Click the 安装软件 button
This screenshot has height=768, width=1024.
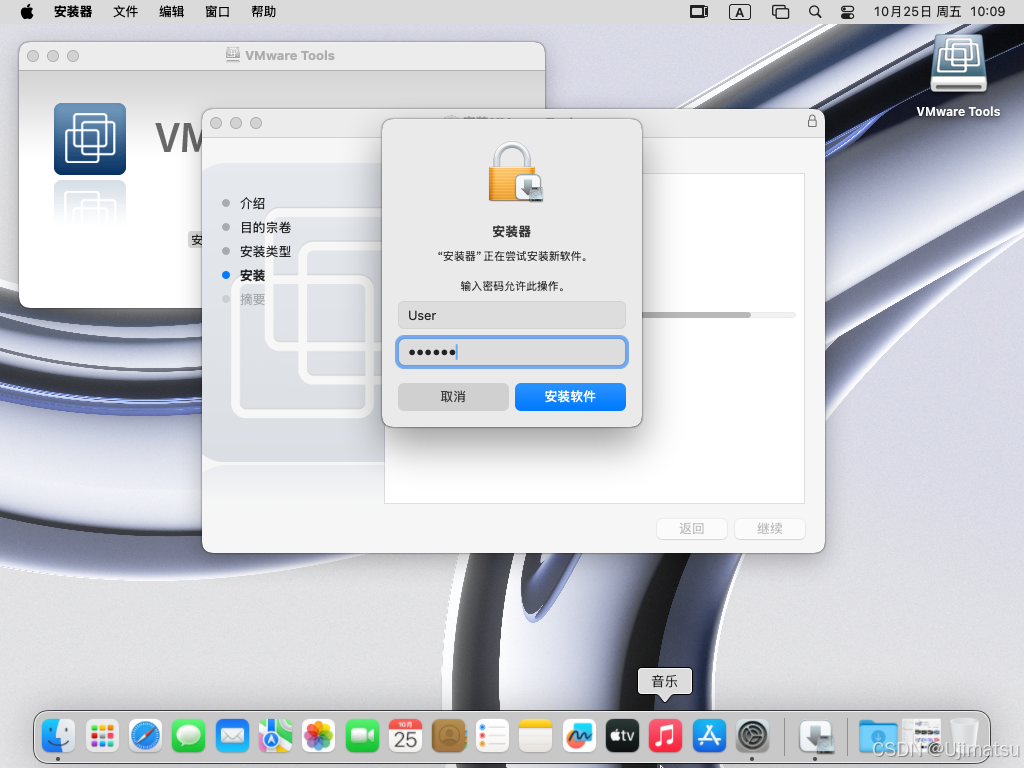point(570,397)
